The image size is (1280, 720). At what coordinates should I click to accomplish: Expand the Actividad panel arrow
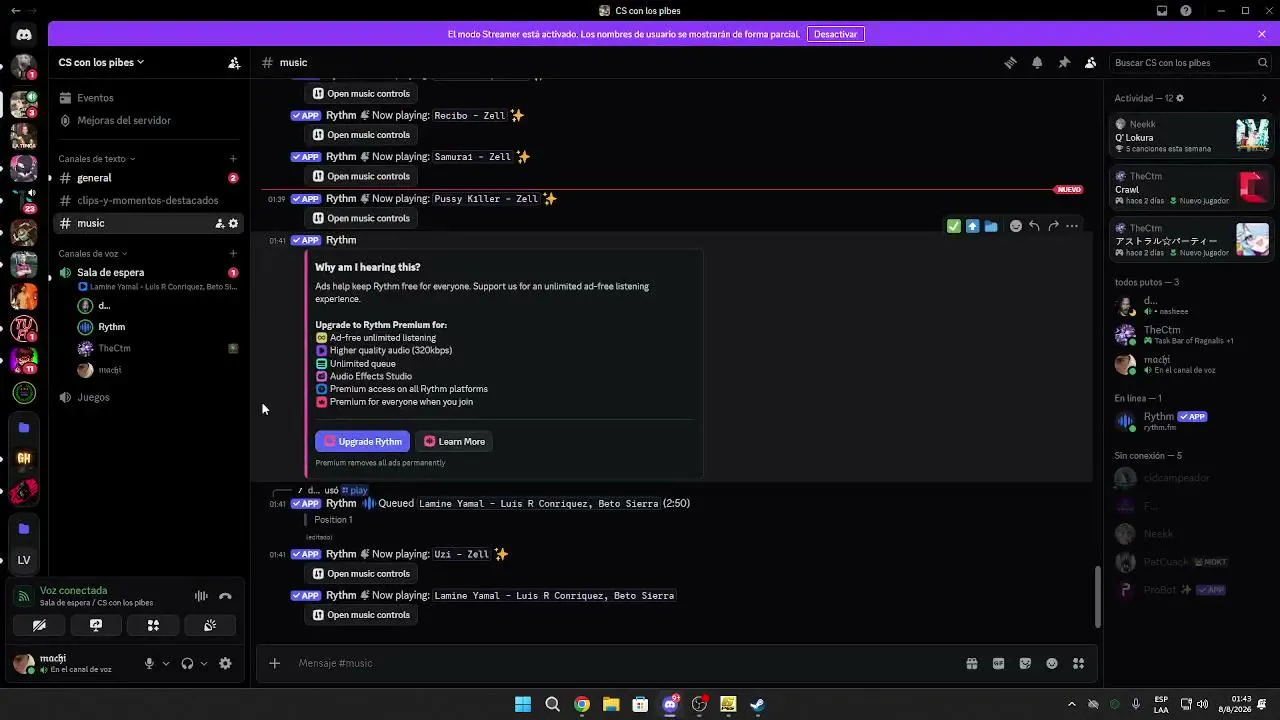[x=1264, y=98]
